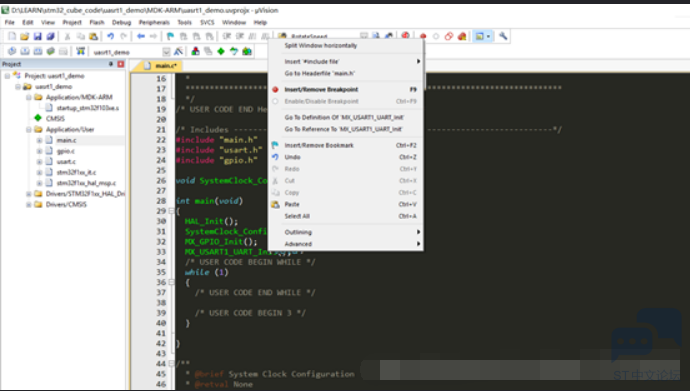
Task: Open the Advanced submenu
Action: [345, 244]
